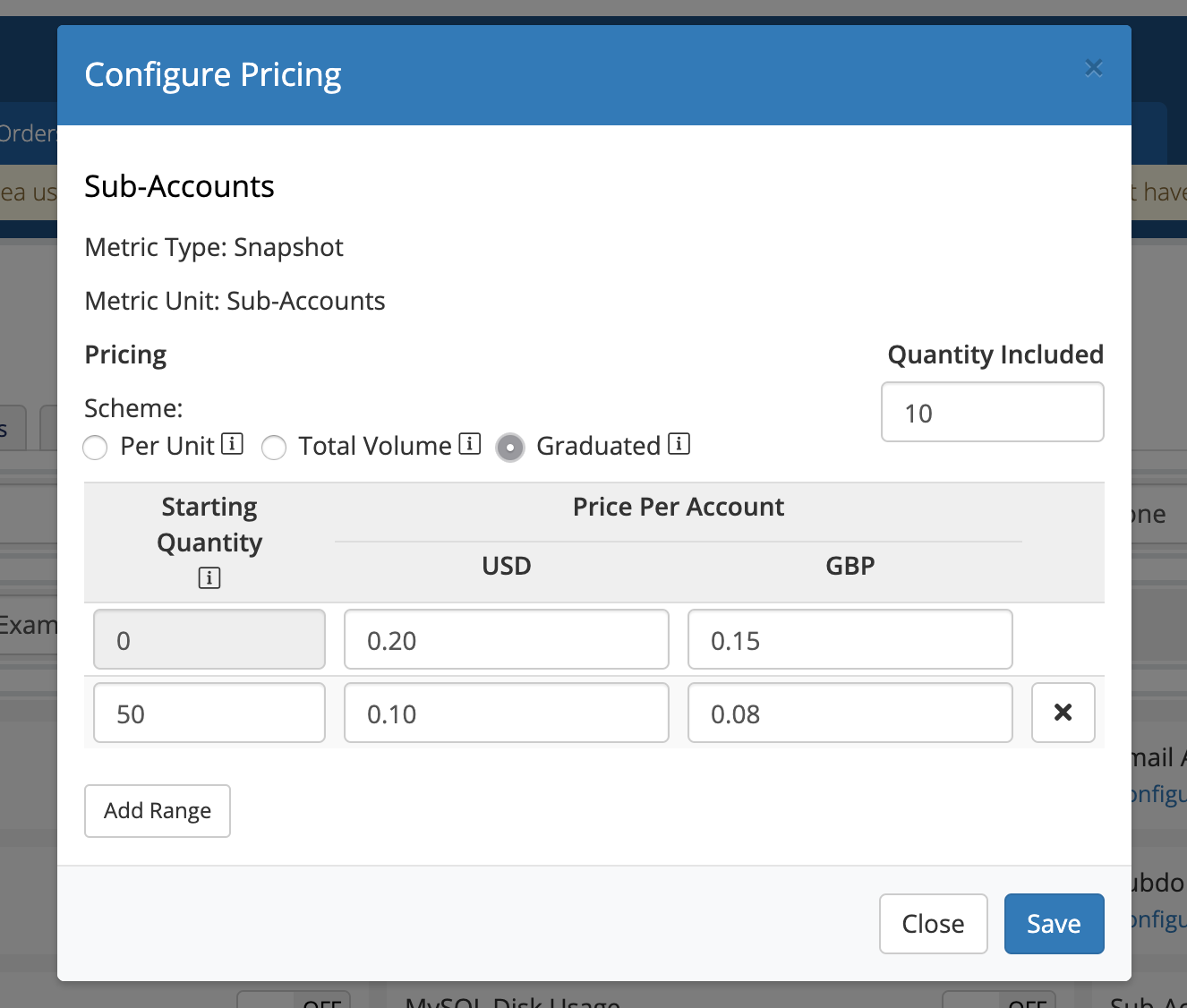The image size is (1187, 1008).
Task: Click the Metric Type: Snapshot text
Action: (x=214, y=247)
